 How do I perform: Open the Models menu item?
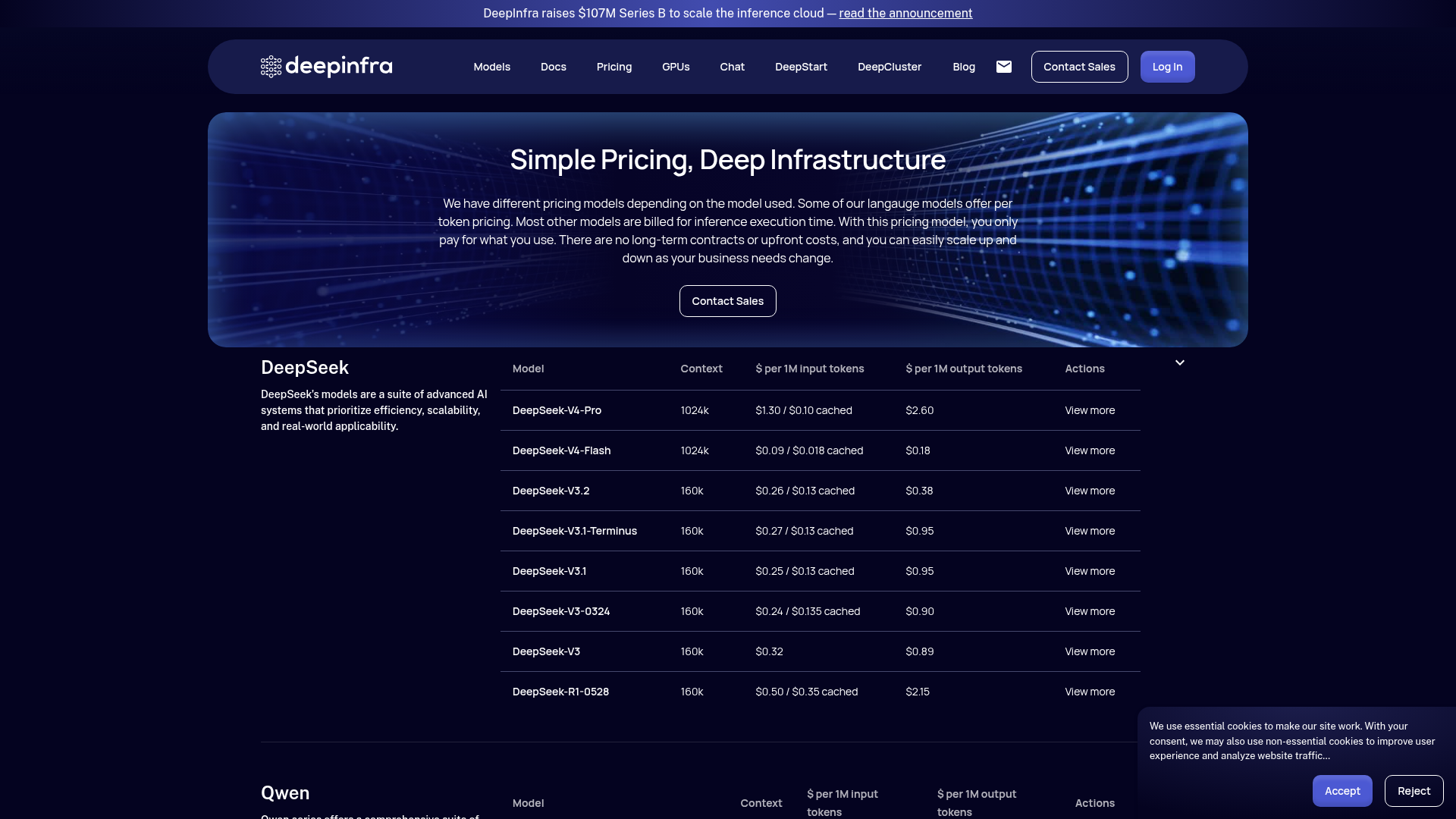pyautogui.click(x=492, y=67)
